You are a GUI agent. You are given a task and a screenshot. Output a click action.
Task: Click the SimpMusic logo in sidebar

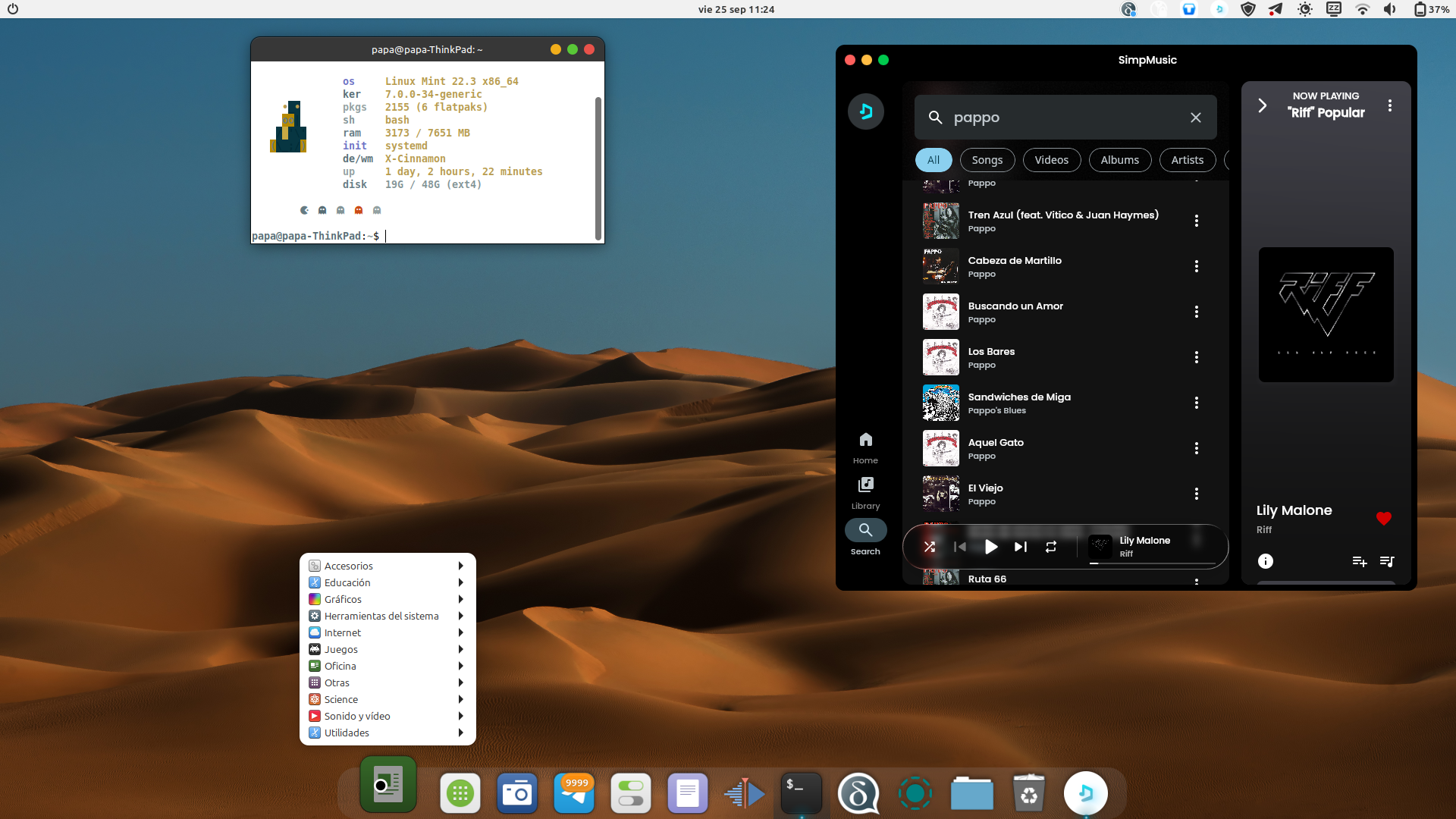[x=865, y=111]
